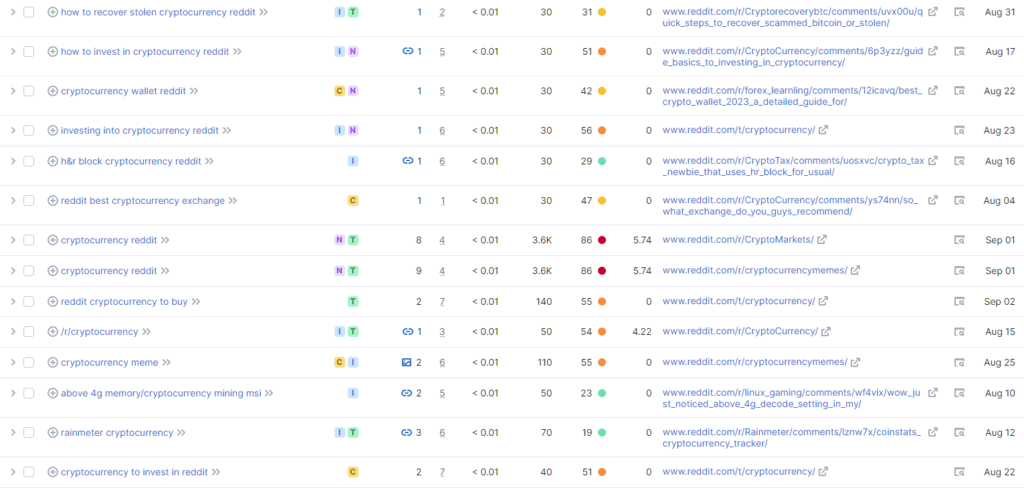
Task: Click date 'Aug 31' in first row
Action: tap(999, 12)
